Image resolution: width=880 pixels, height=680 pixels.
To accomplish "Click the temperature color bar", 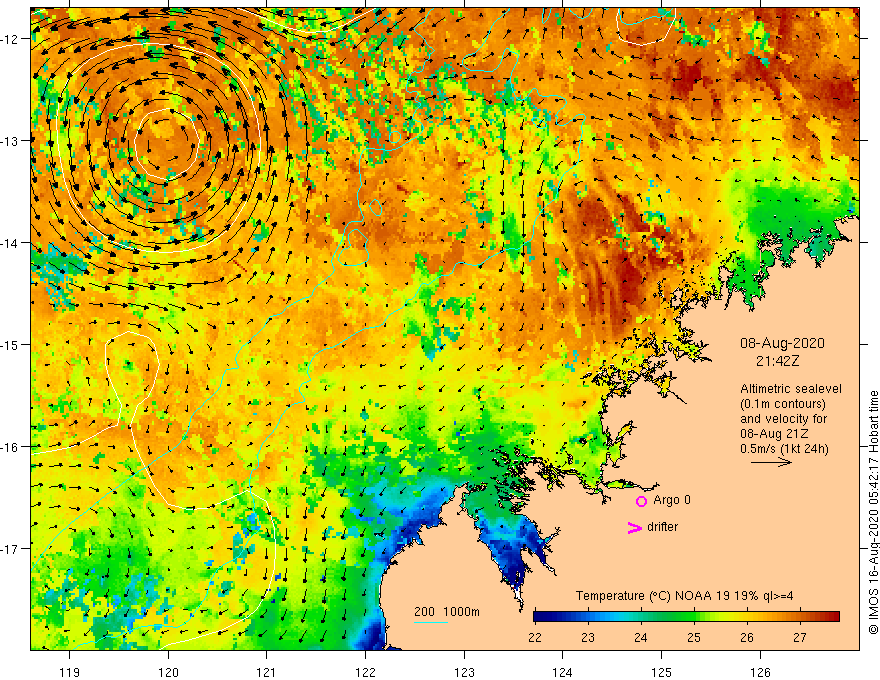I will click(x=686, y=617).
